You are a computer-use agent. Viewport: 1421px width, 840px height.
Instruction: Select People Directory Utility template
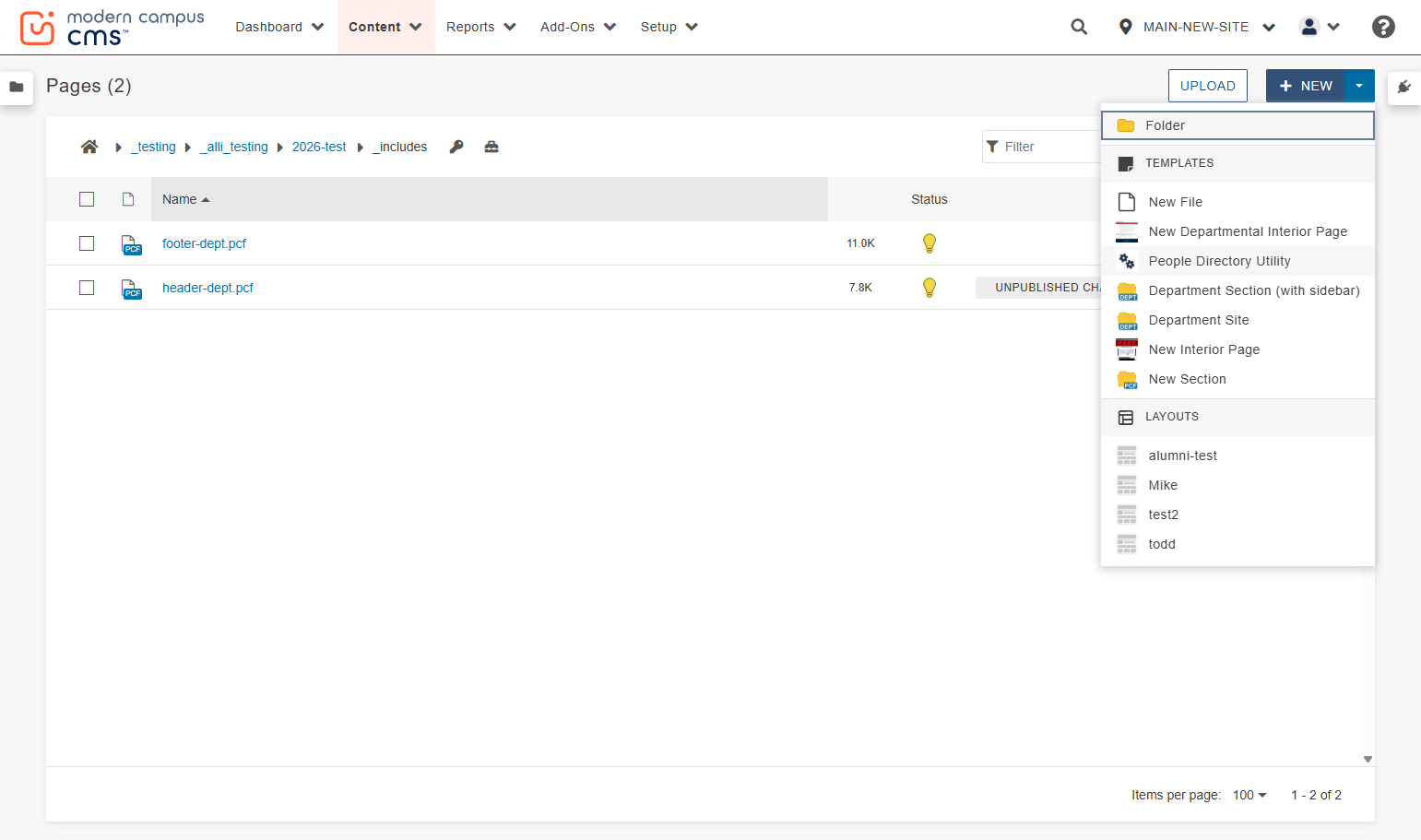tap(1237, 261)
